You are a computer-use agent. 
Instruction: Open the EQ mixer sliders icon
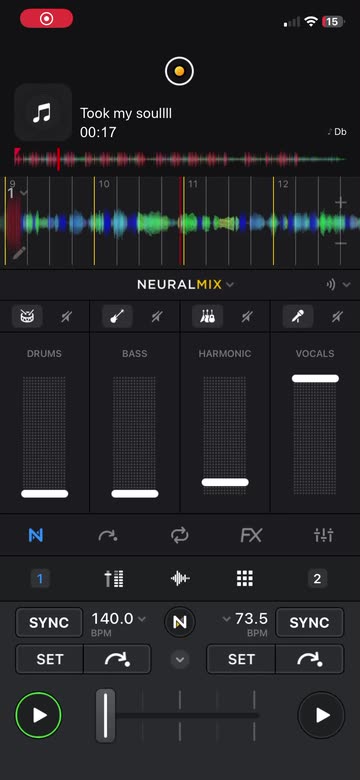pos(324,536)
